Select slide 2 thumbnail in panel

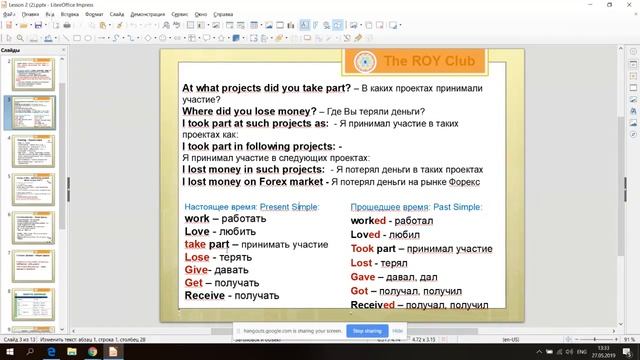pyautogui.click(x=33, y=74)
